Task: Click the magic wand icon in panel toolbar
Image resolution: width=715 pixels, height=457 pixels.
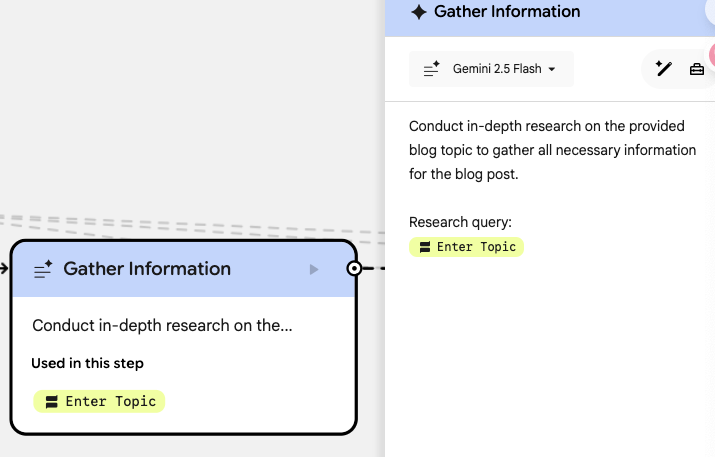Action: click(663, 69)
